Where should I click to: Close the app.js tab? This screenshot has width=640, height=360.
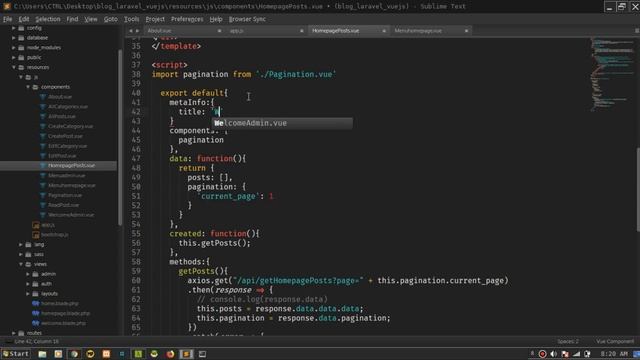pos(302,31)
